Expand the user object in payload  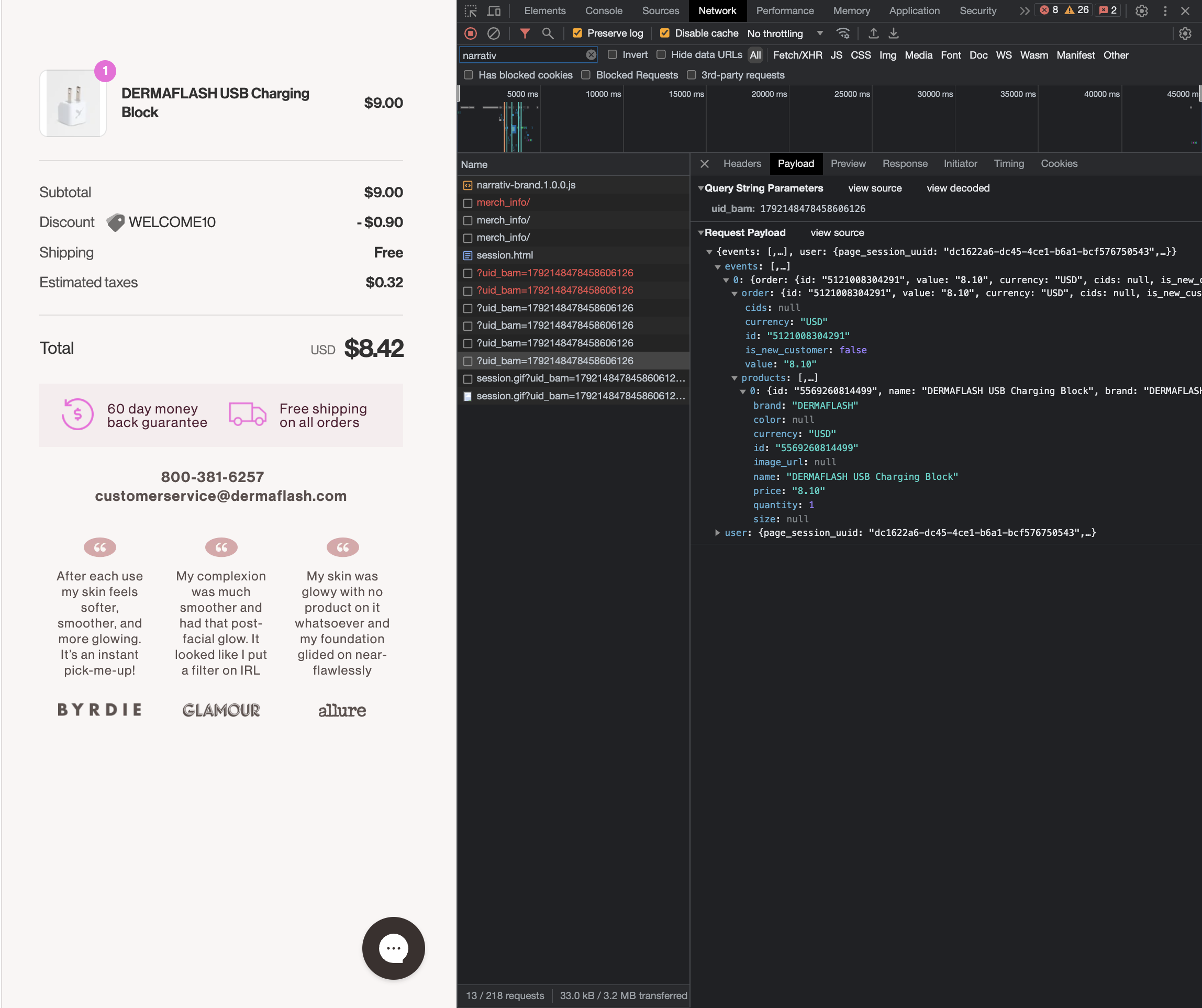[x=717, y=533]
